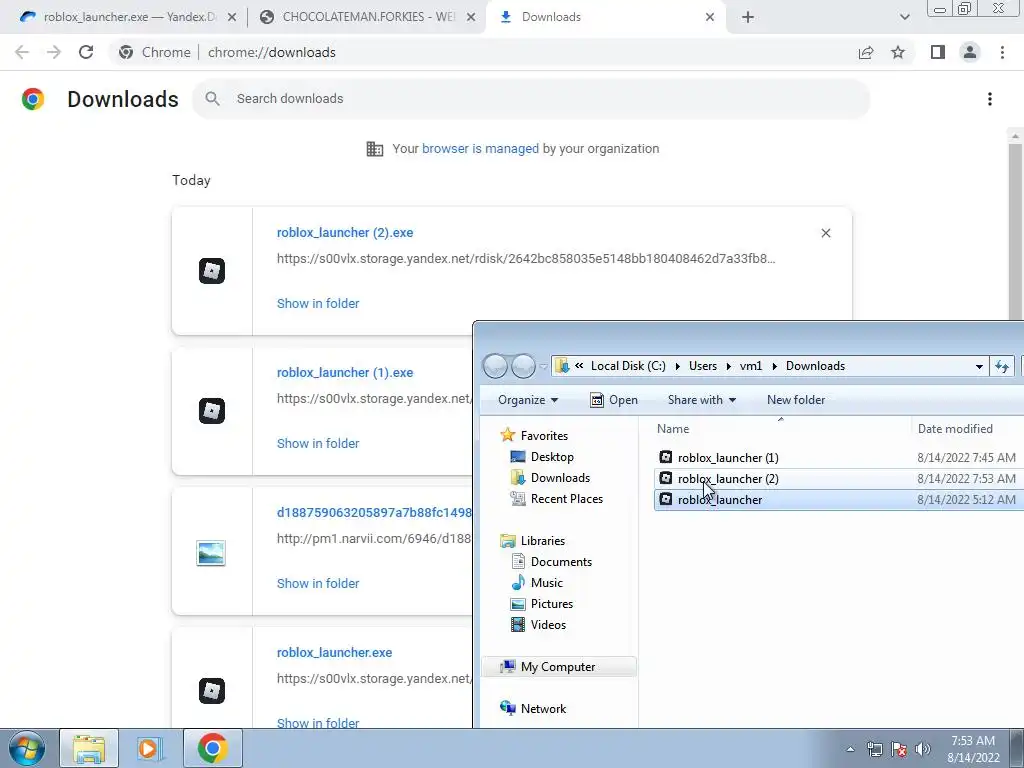Open roblox_launcher (2).exe download link
1024x768 pixels.
click(x=345, y=232)
